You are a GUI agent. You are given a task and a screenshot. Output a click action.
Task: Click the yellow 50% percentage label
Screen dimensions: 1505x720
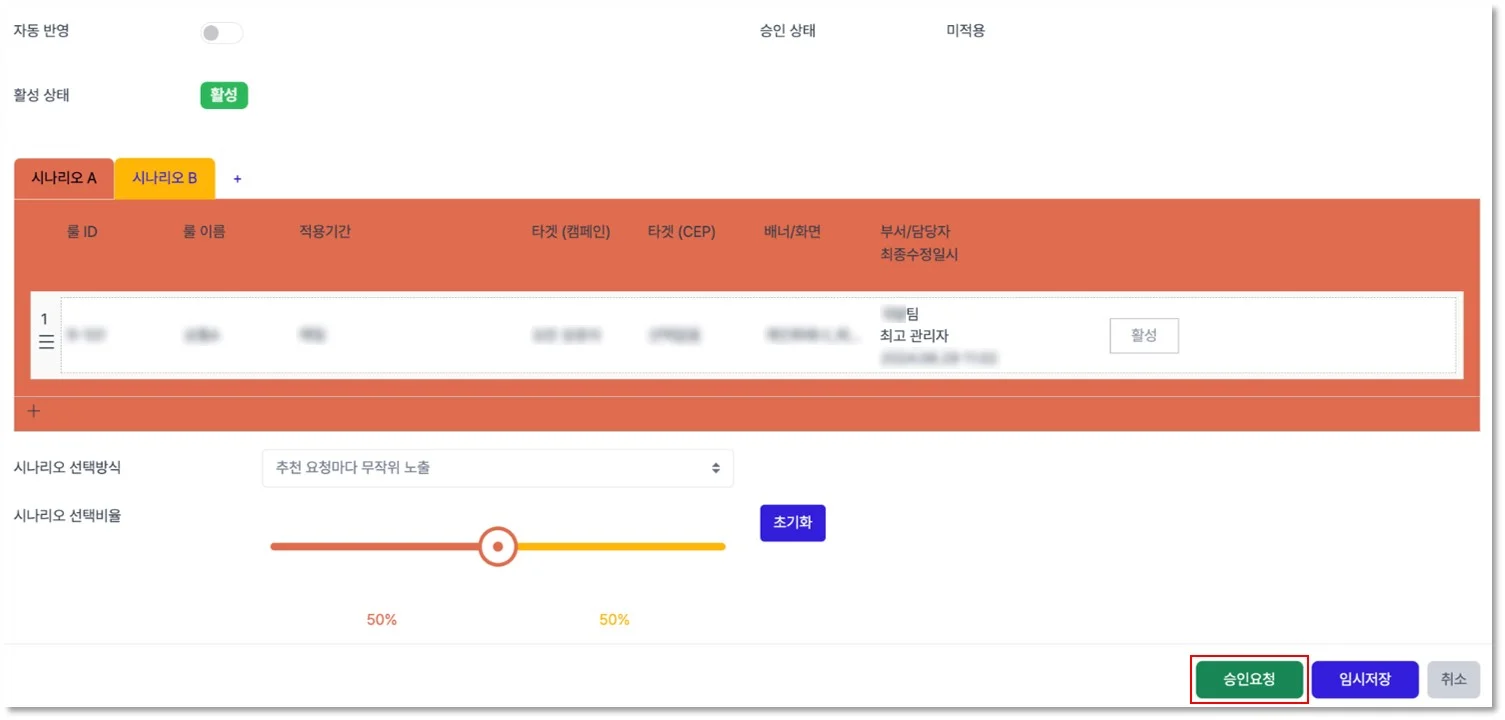pyautogui.click(x=613, y=619)
